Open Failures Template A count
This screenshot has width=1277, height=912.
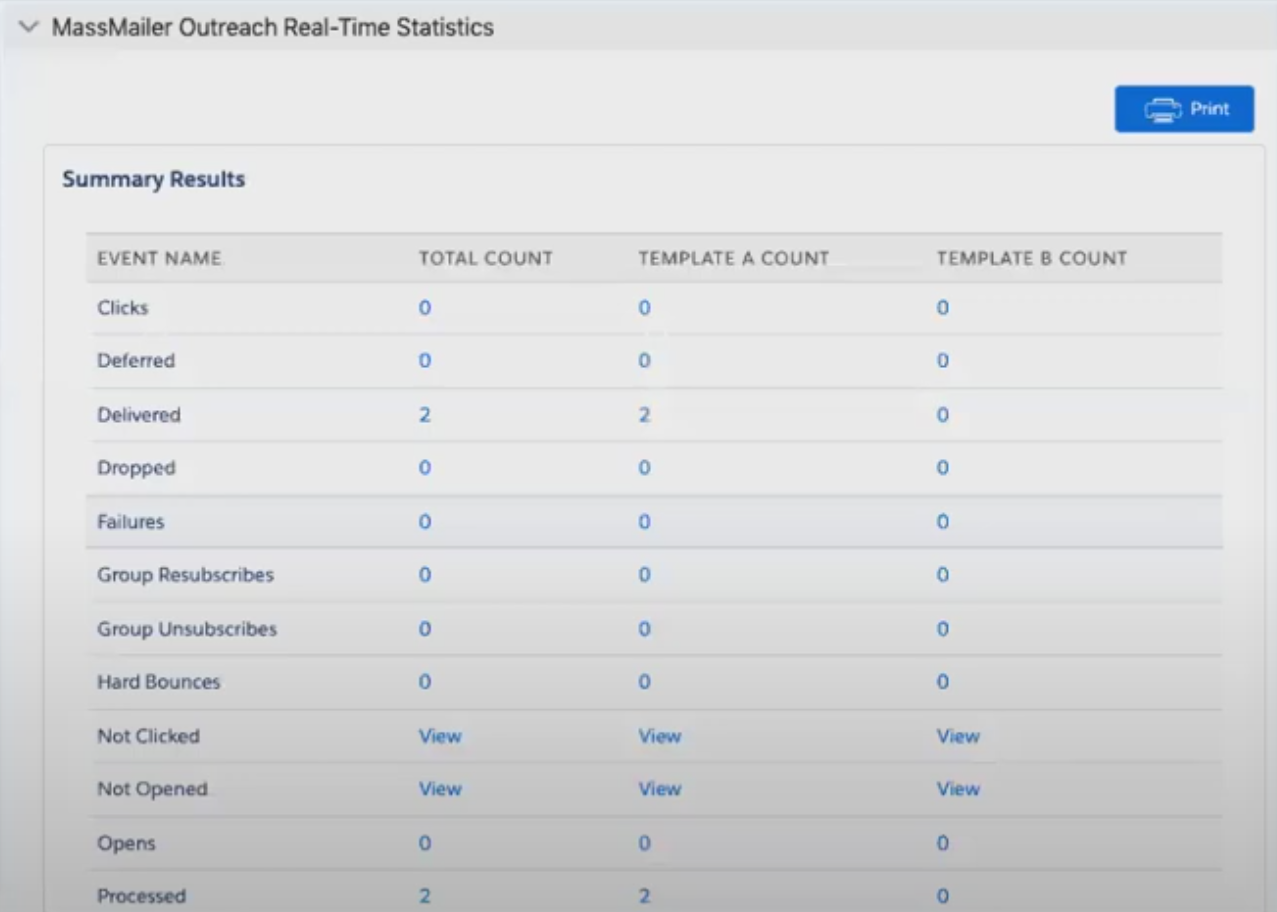pos(644,522)
